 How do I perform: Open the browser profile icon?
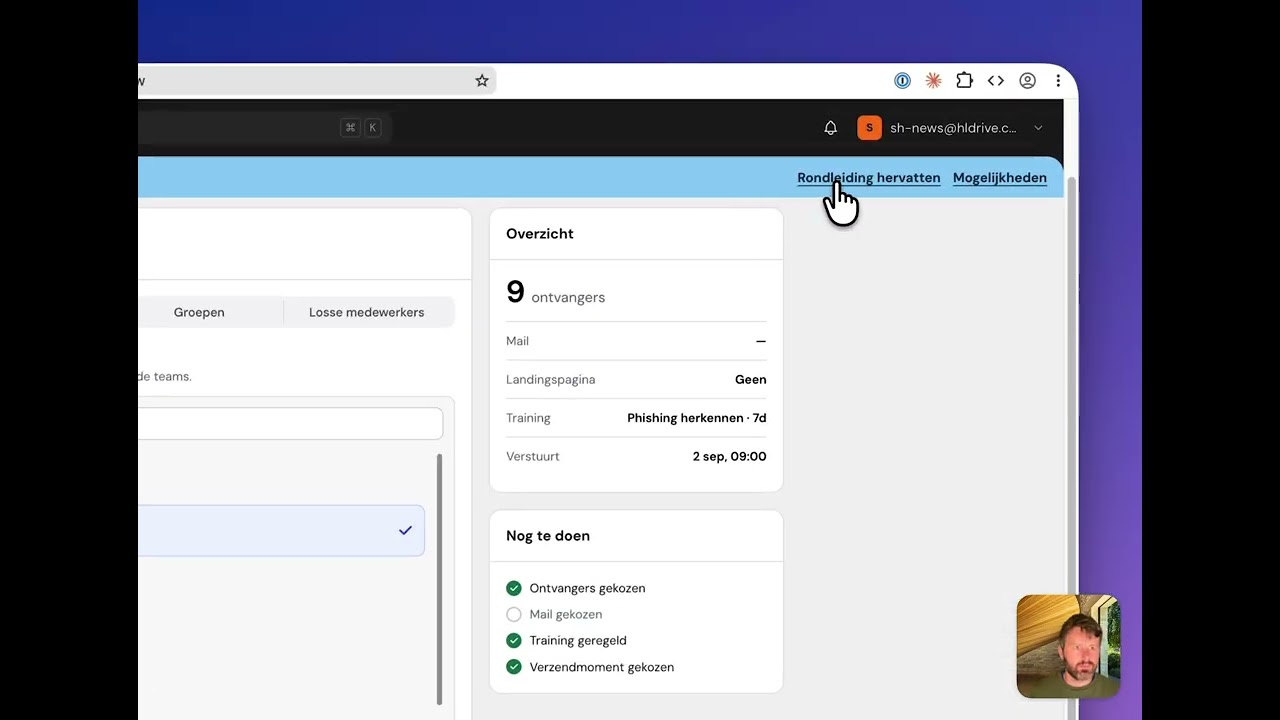click(1027, 81)
